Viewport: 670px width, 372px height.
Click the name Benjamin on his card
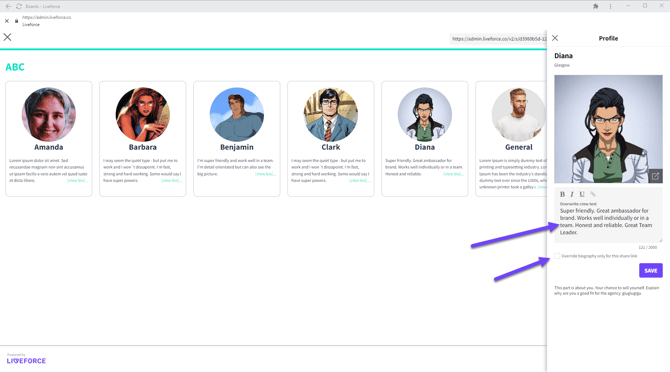click(x=237, y=147)
